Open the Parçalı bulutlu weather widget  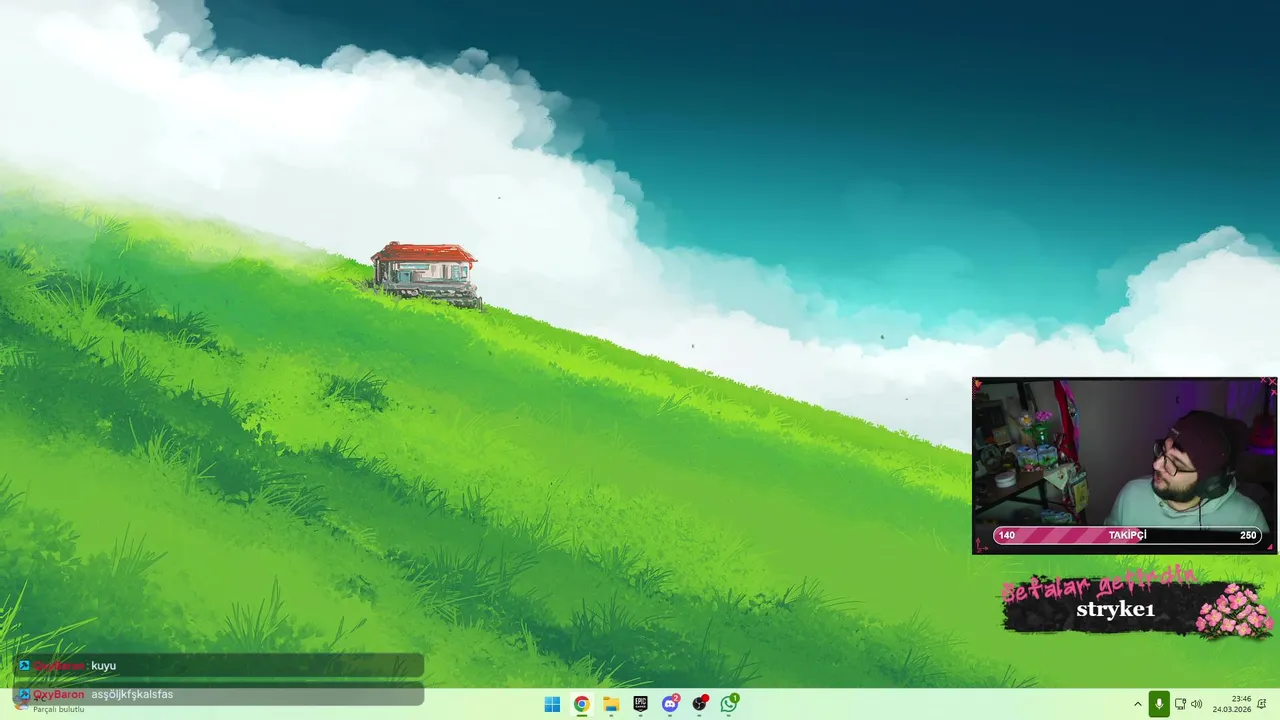(x=50, y=704)
